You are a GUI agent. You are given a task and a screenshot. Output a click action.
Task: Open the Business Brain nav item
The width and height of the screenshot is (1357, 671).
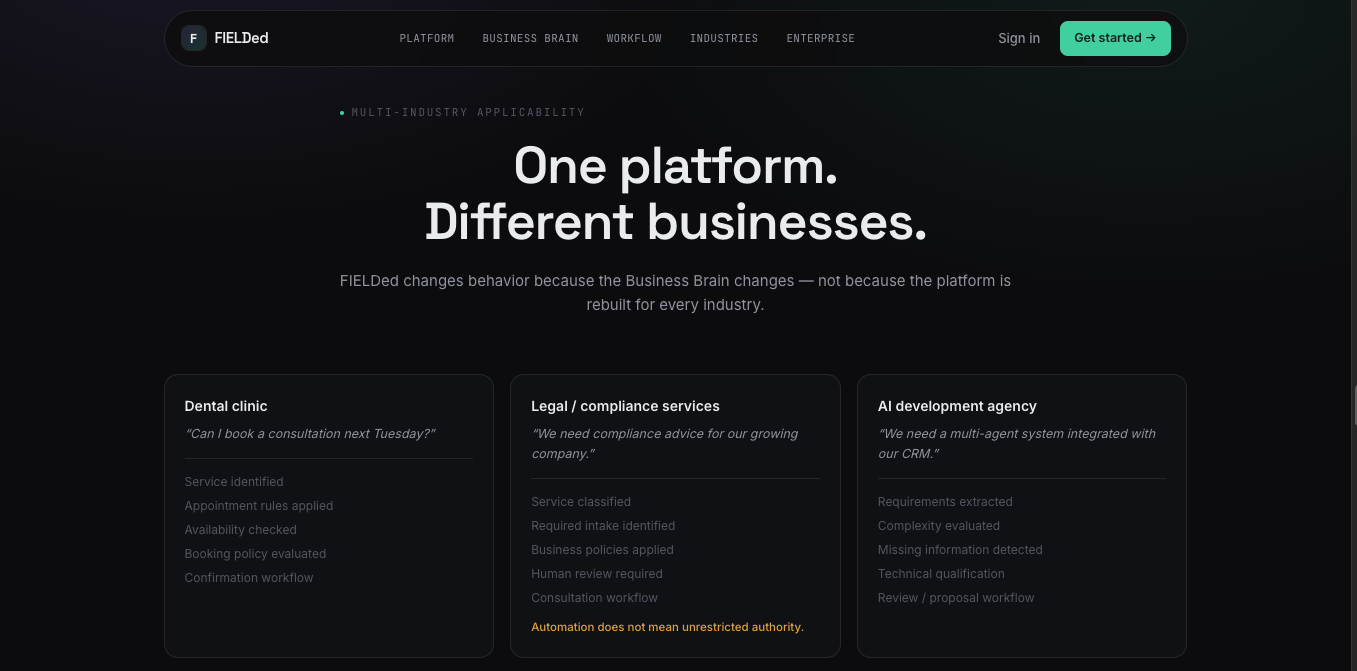click(530, 38)
